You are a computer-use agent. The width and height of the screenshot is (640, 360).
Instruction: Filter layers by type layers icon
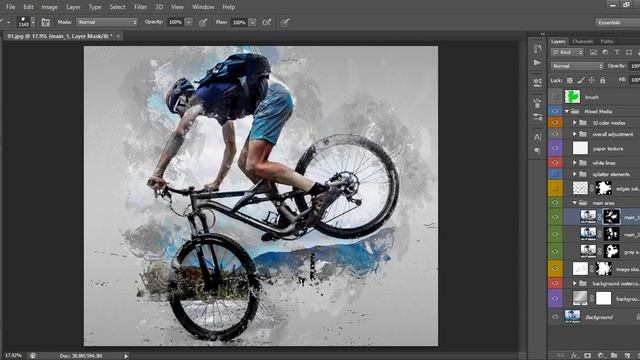tap(617, 52)
